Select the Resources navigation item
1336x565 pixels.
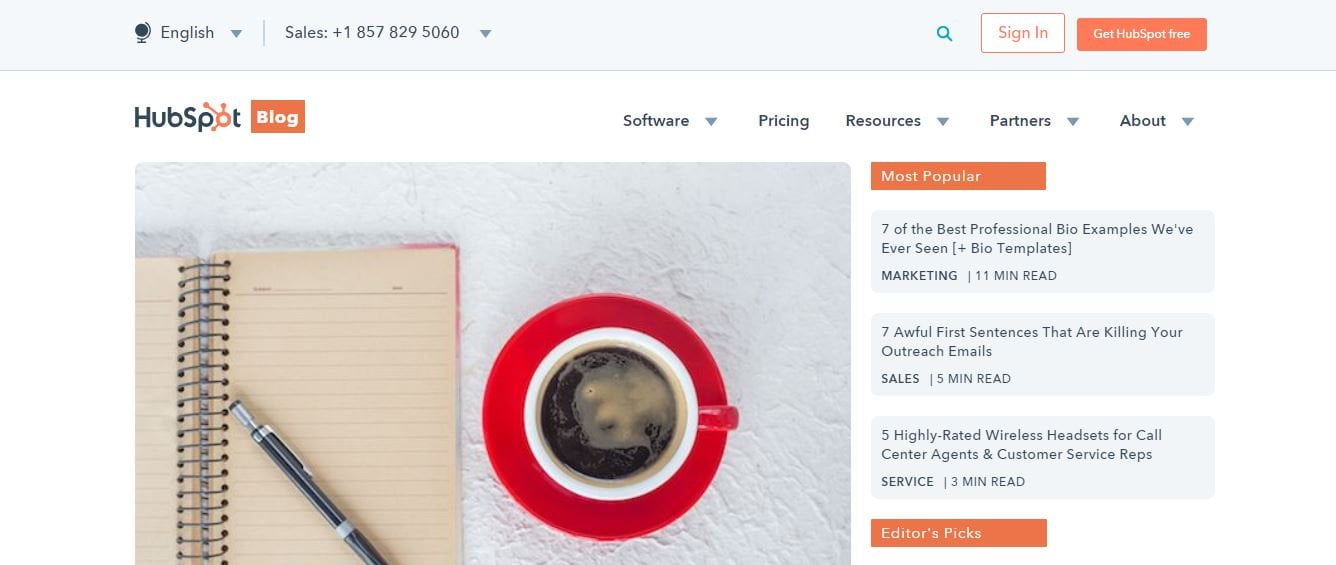pos(883,121)
